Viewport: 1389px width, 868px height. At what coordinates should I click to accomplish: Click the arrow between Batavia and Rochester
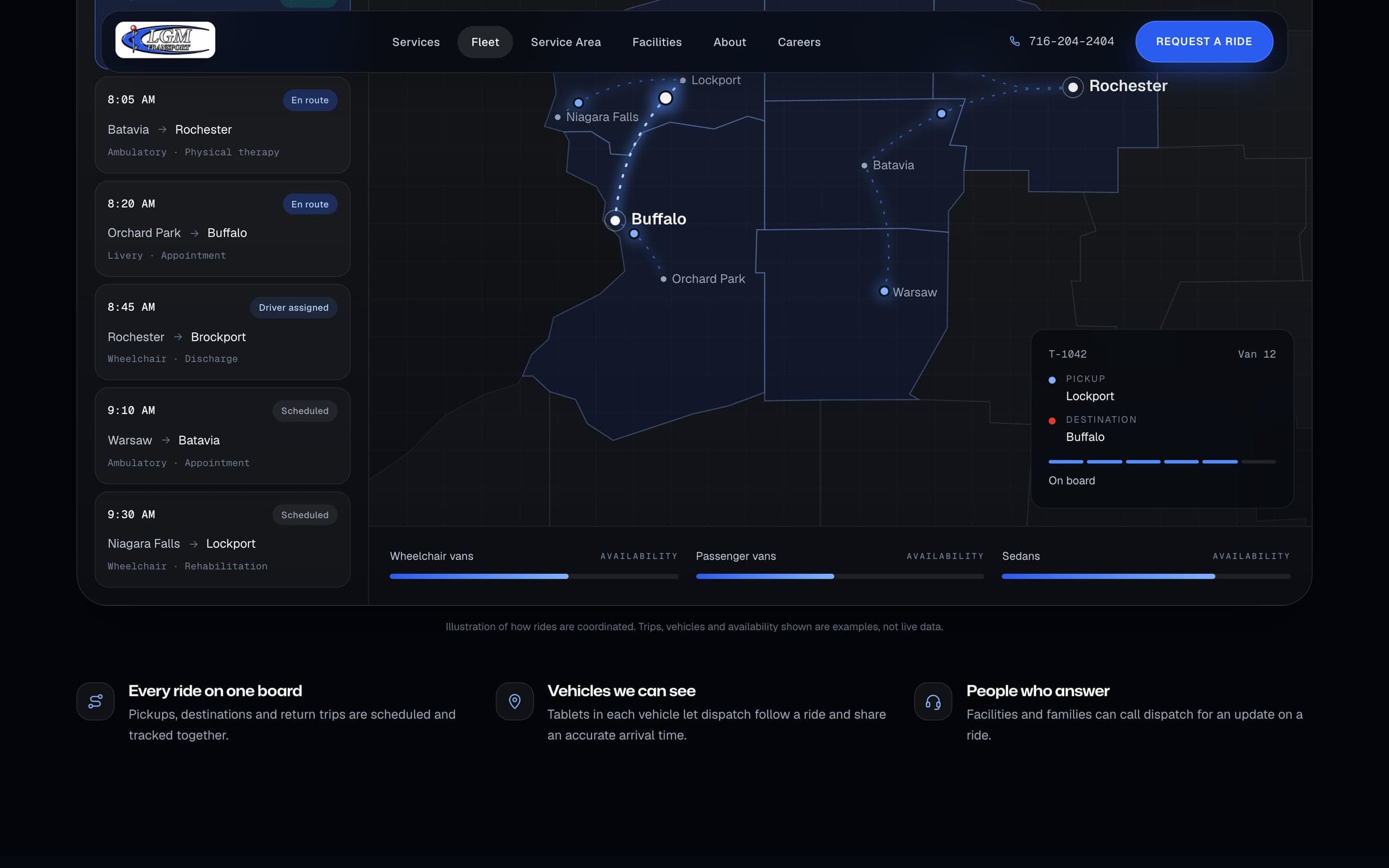tap(162, 130)
